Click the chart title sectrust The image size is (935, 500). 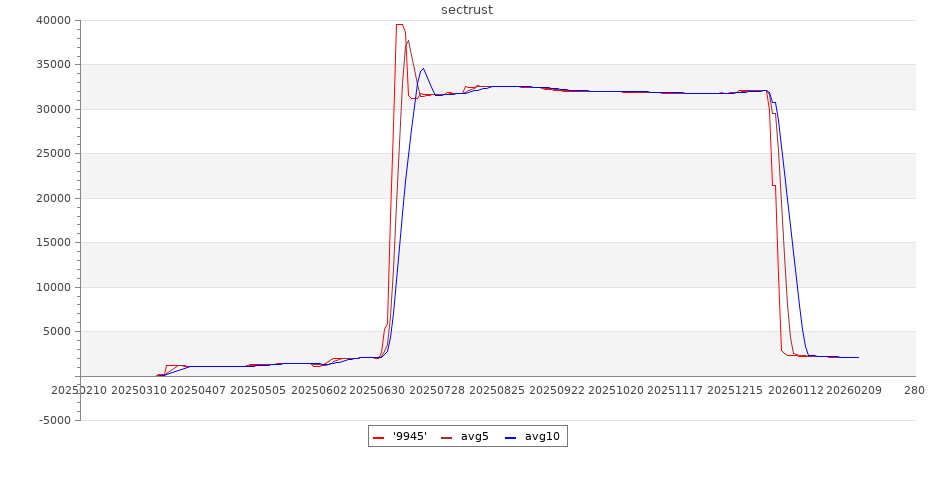click(x=467, y=10)
